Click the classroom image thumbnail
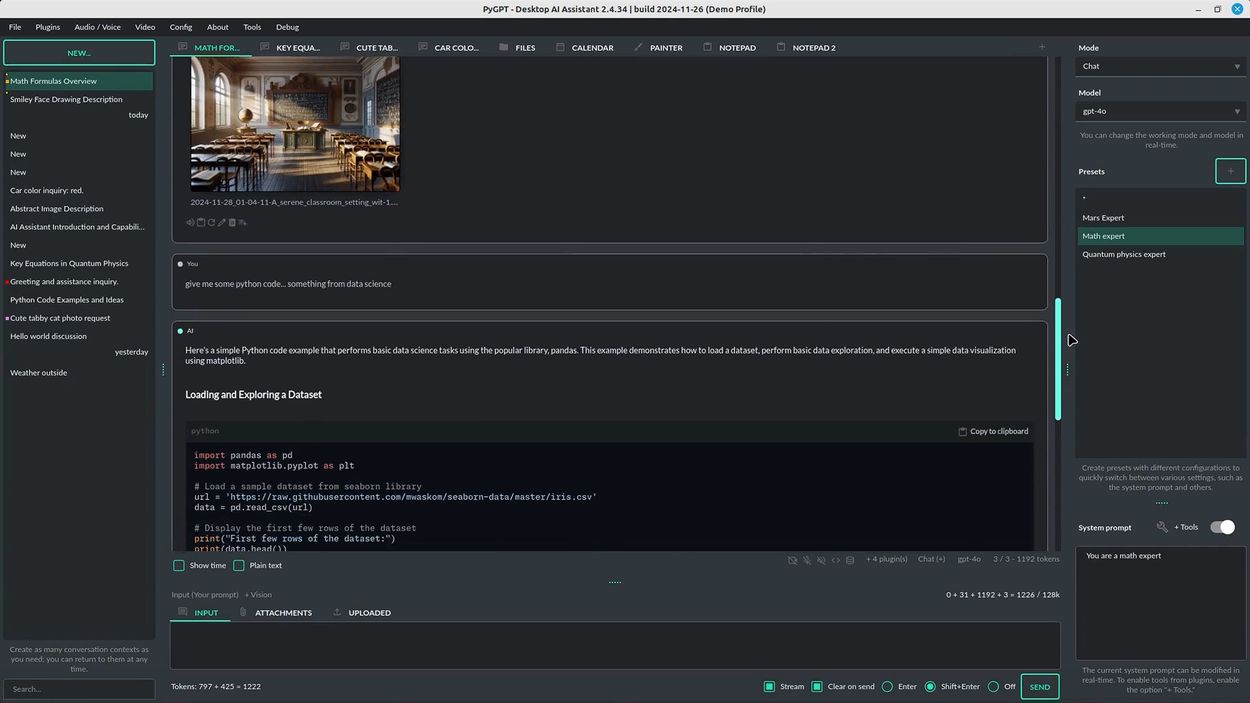The width and height of the screenshot is (1250, 703). coord(295,123)
